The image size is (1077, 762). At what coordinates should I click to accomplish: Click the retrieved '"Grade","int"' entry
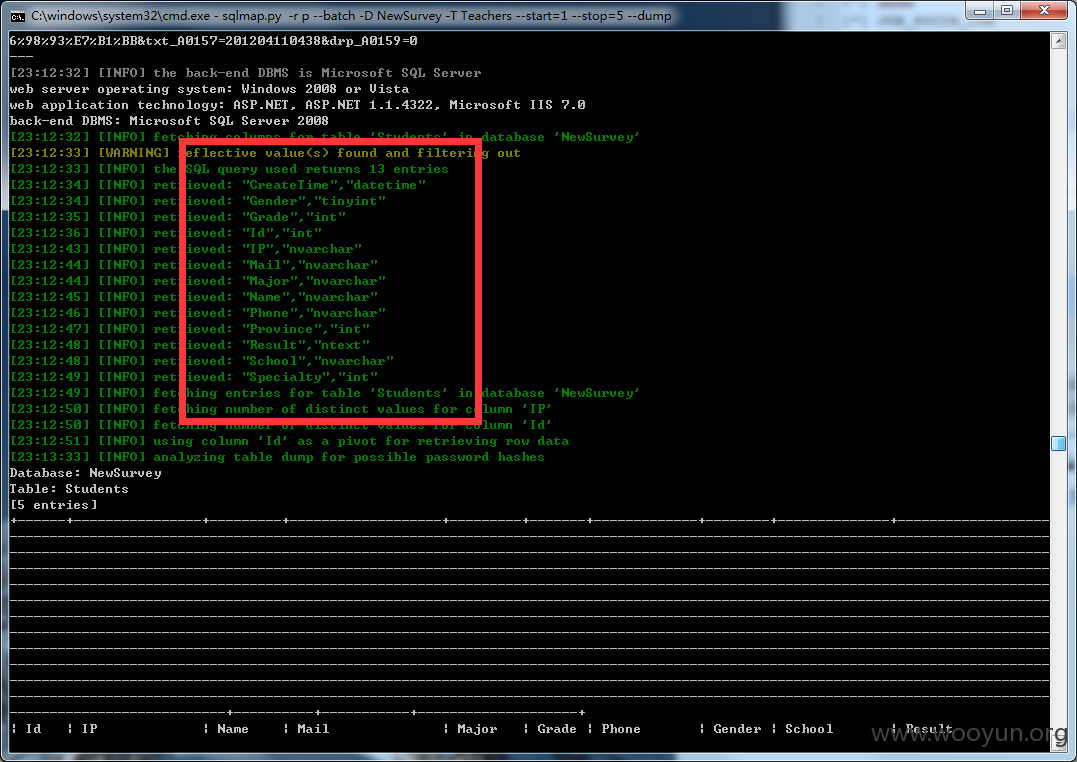tap(294, 216)
